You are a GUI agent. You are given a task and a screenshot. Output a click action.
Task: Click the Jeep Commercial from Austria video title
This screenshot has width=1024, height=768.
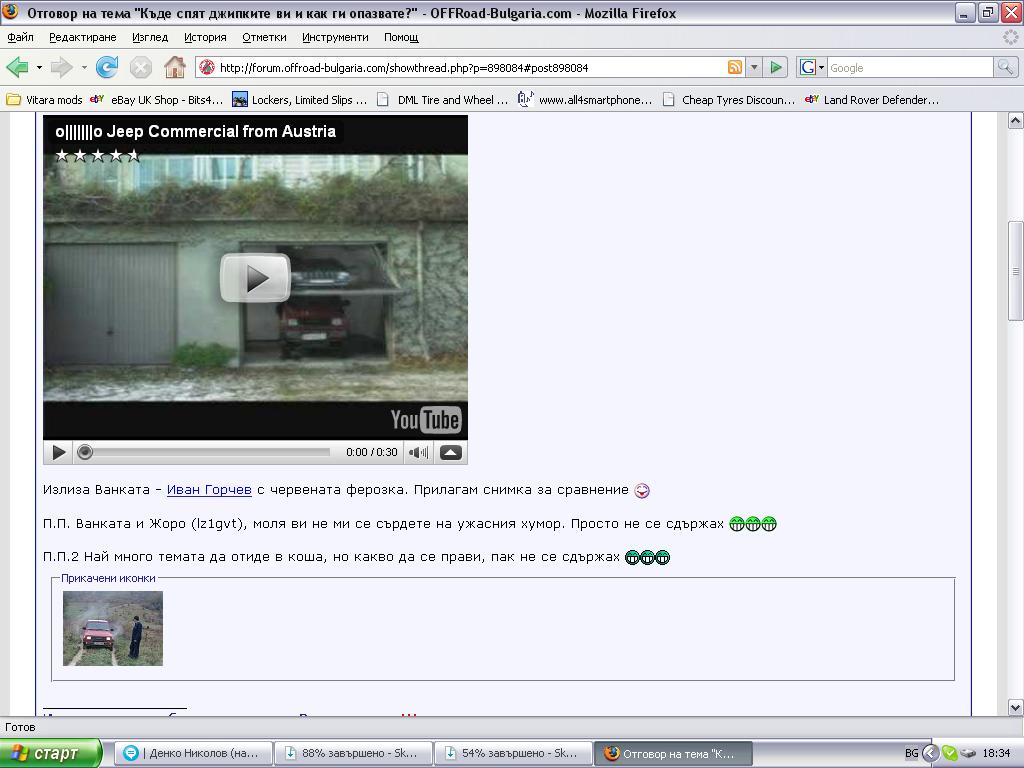click(x=195, y=131)
